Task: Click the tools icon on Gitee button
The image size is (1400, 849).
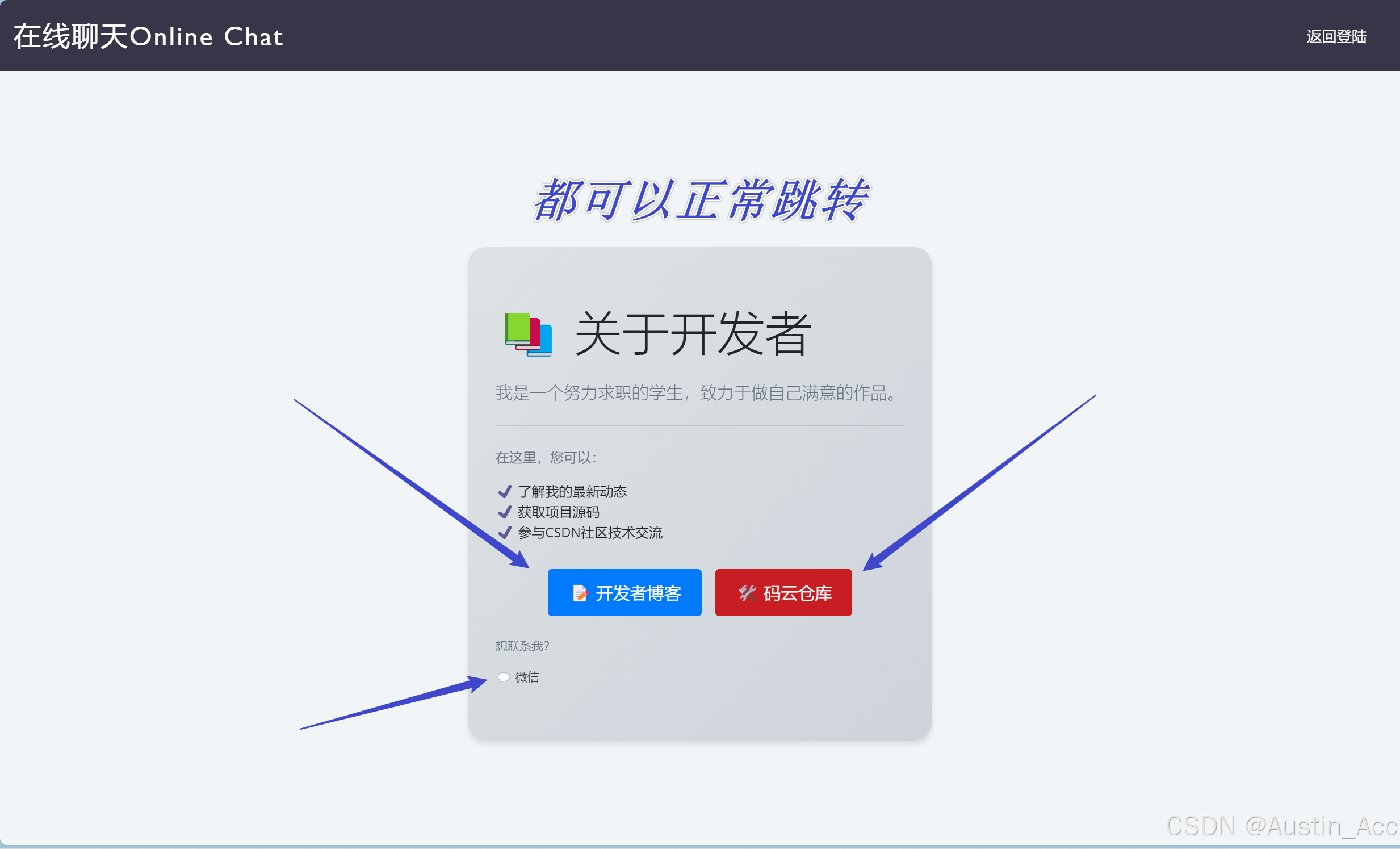Action: pyautogui.click(x=747, y=593)
